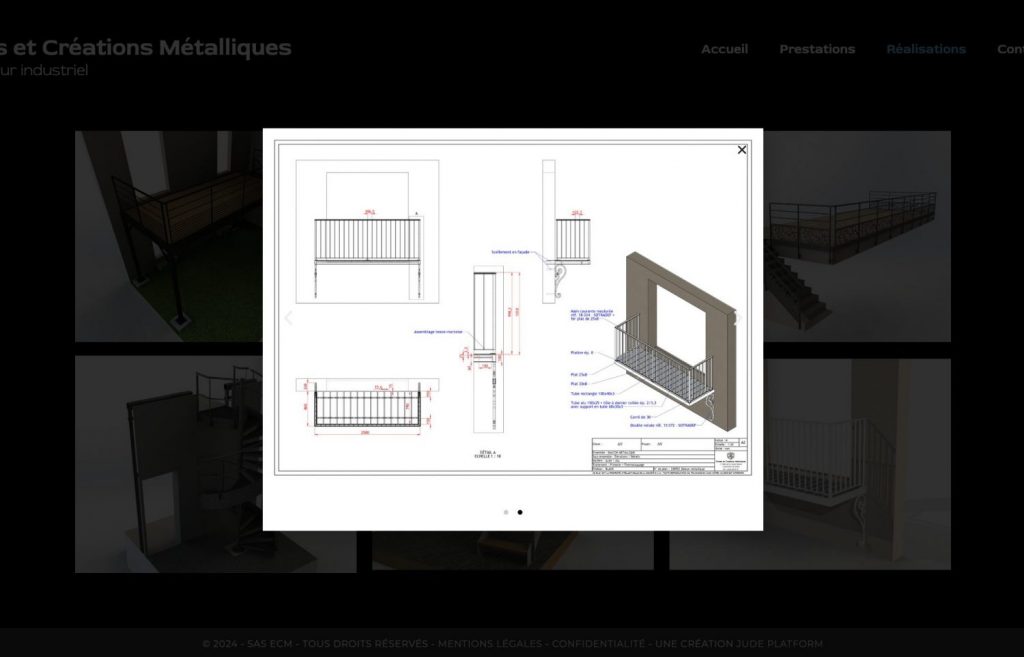Screen dimensions: 1024x657
Task: Select the first pagination dot
Action: (x=506, y=512)
